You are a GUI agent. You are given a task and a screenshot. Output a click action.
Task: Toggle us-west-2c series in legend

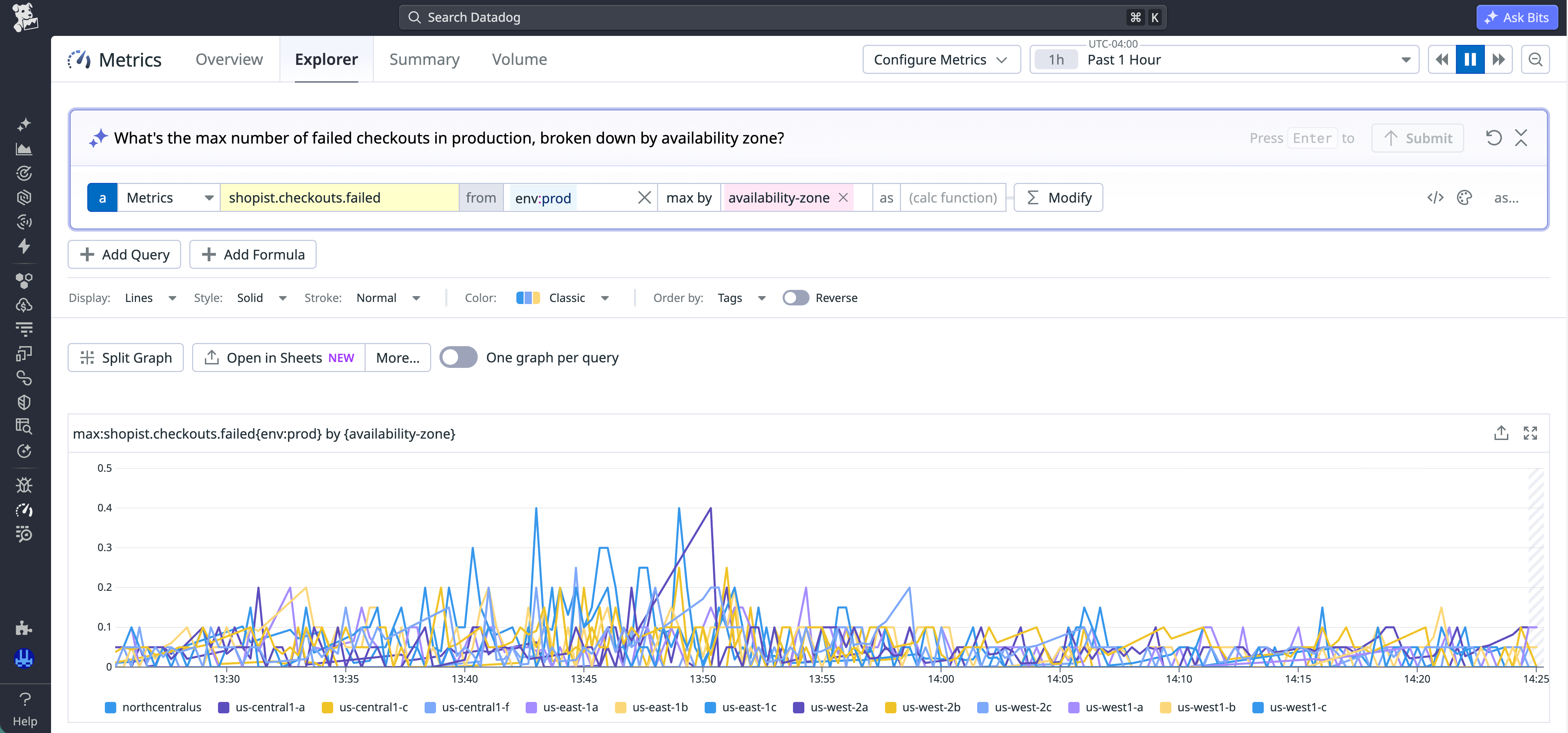pos(1015,707)
